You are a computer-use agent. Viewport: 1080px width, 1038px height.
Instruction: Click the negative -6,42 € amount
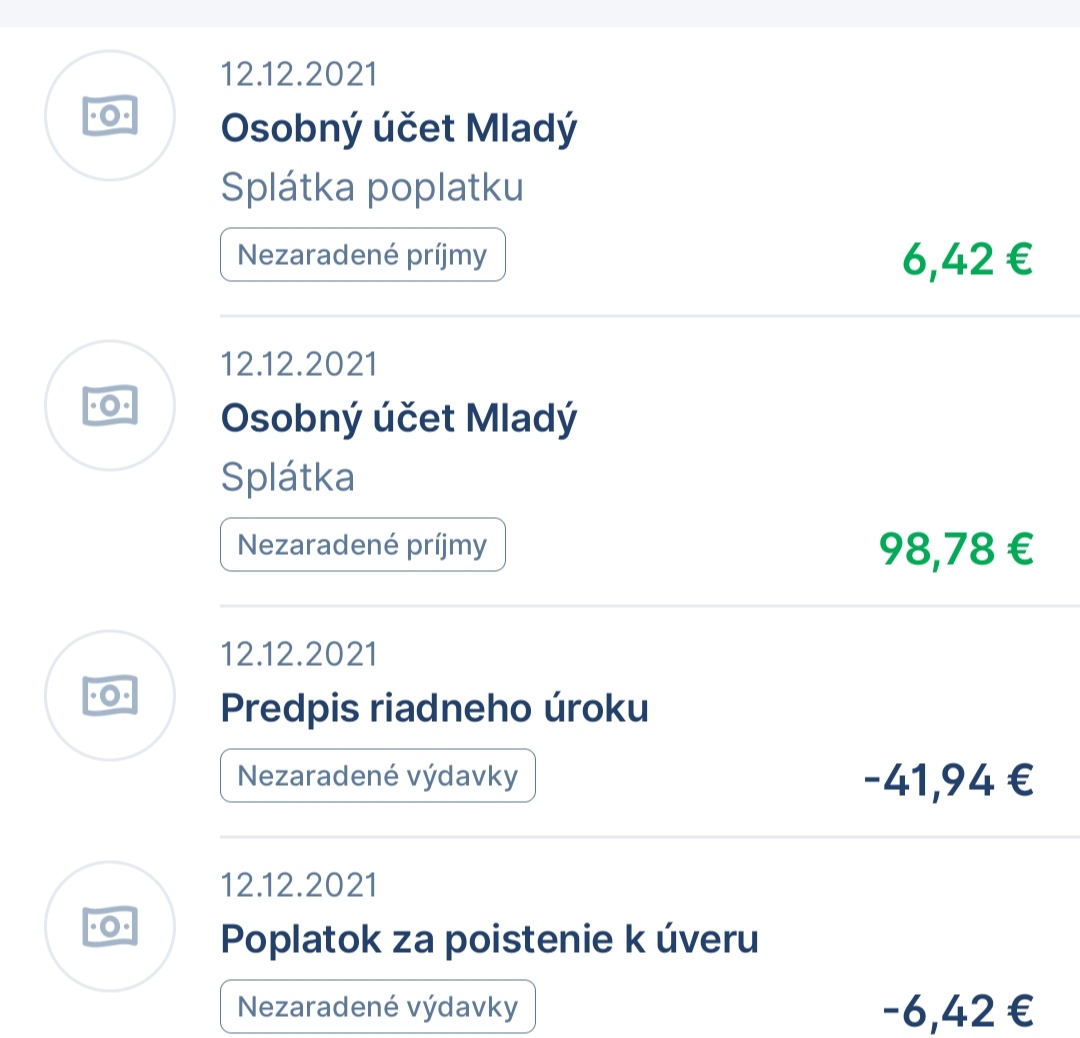(x=957, y=1010)
